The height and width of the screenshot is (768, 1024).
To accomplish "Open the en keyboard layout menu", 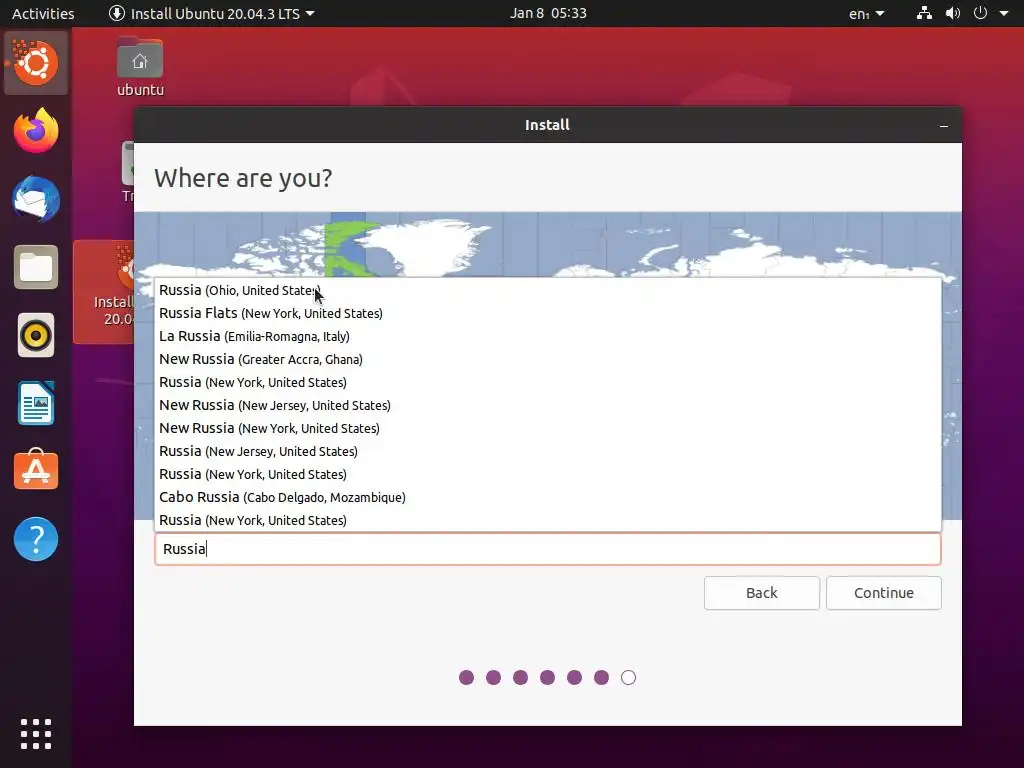I will 867,13.
